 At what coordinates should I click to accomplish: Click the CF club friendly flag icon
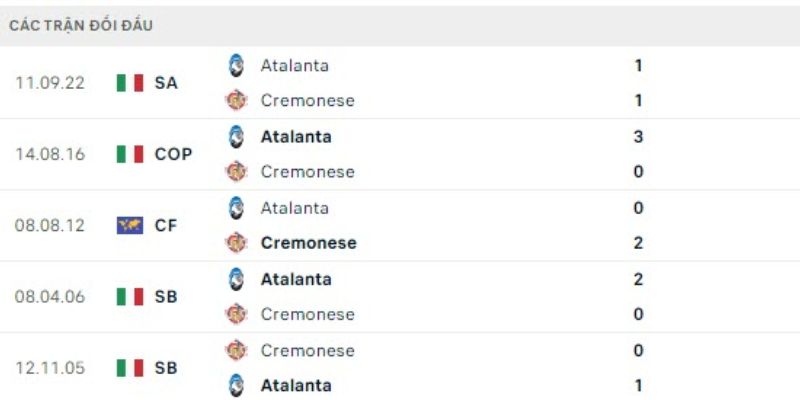[x=130, y=226]
